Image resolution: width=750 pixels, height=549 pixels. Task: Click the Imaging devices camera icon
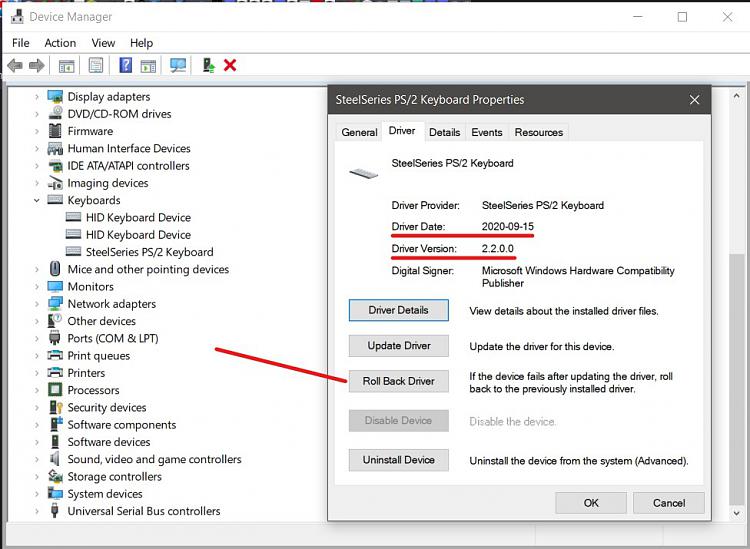tap(55, 183)
